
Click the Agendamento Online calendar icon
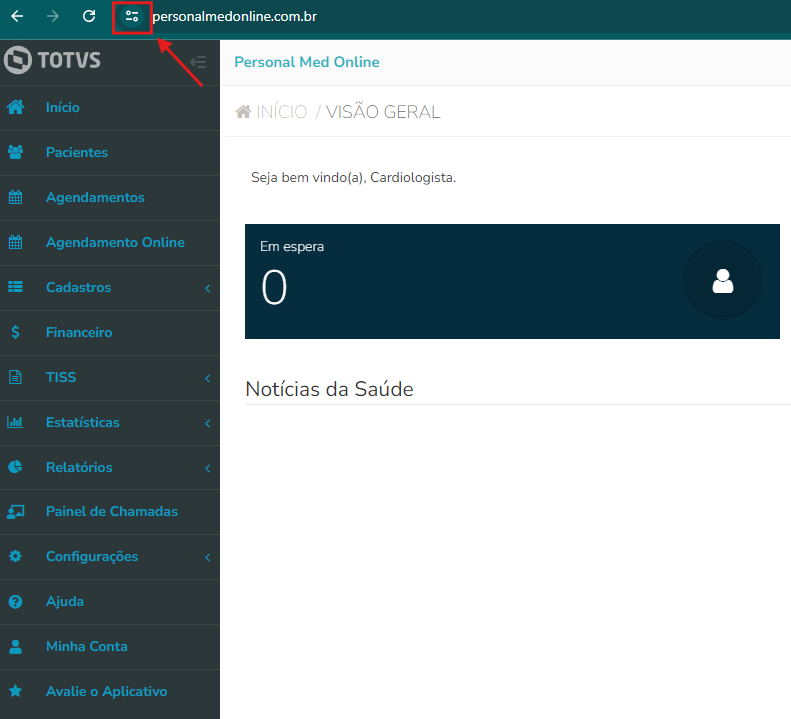pyautogui.click(x=15, y=242)
